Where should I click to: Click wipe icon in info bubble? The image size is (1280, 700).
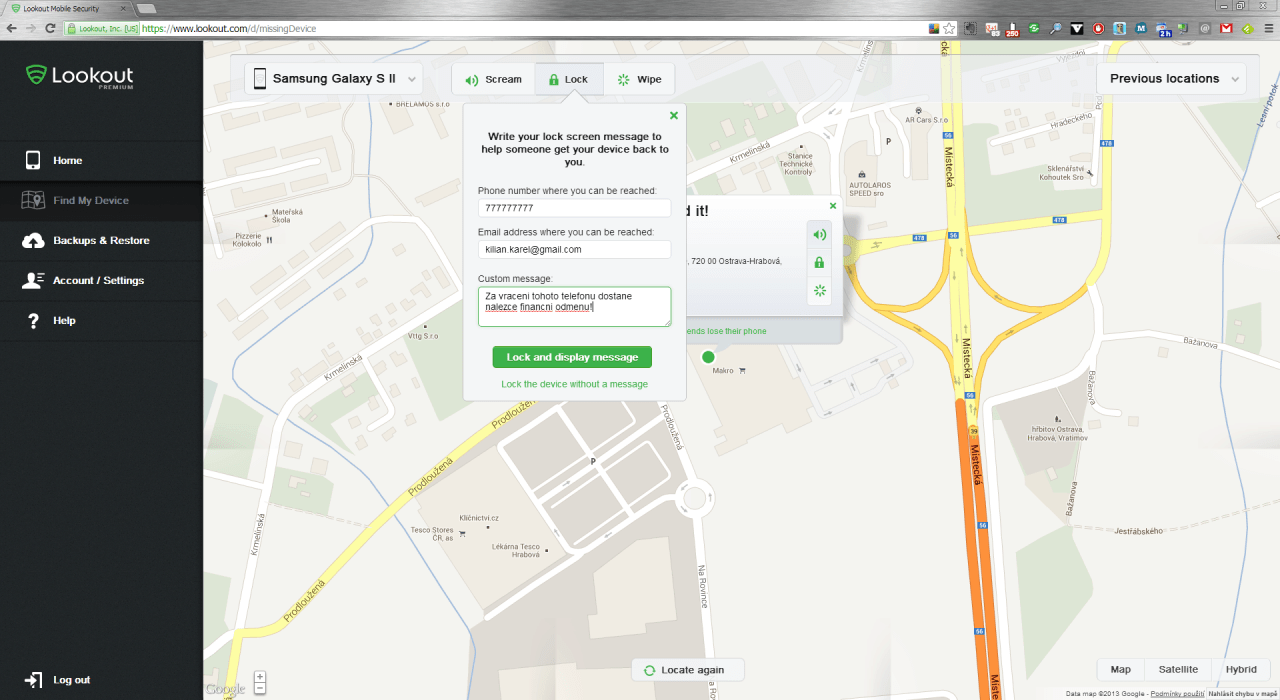[819, 291]
